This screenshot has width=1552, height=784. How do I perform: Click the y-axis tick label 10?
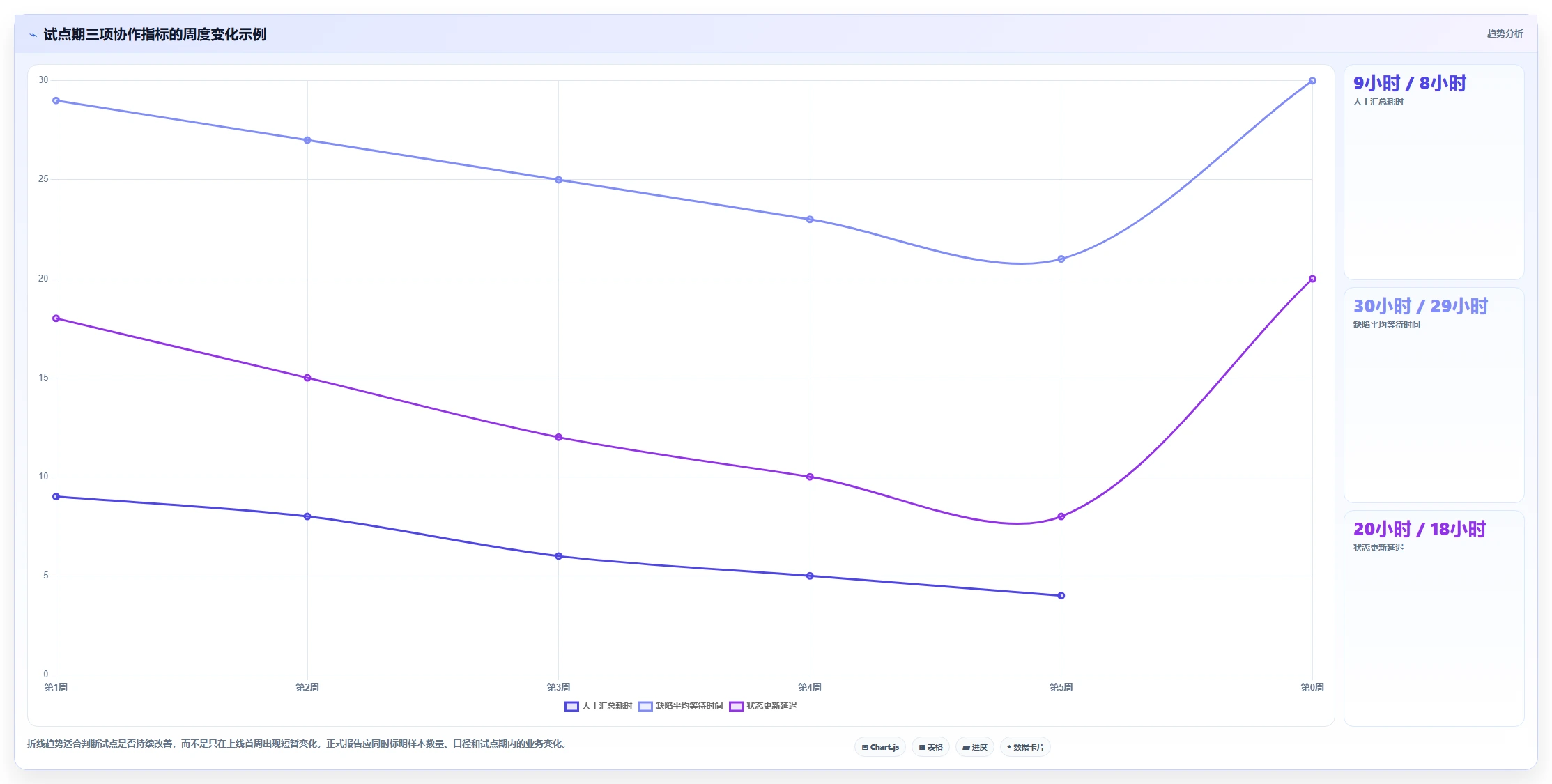point(43,477)
